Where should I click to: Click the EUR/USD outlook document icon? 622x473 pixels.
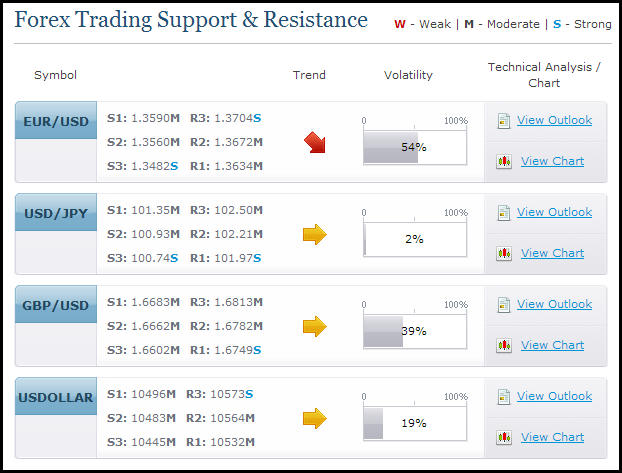(504, 121)
